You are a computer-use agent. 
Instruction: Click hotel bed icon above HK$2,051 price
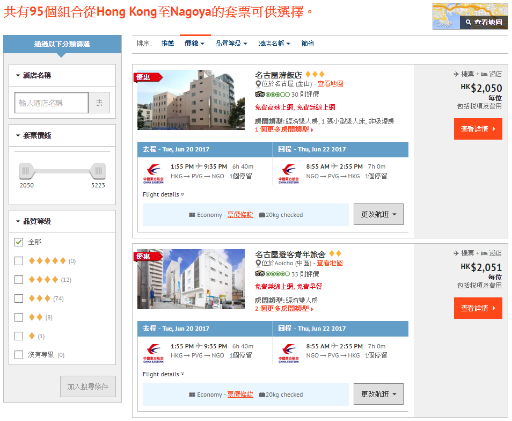coord(484,254)
